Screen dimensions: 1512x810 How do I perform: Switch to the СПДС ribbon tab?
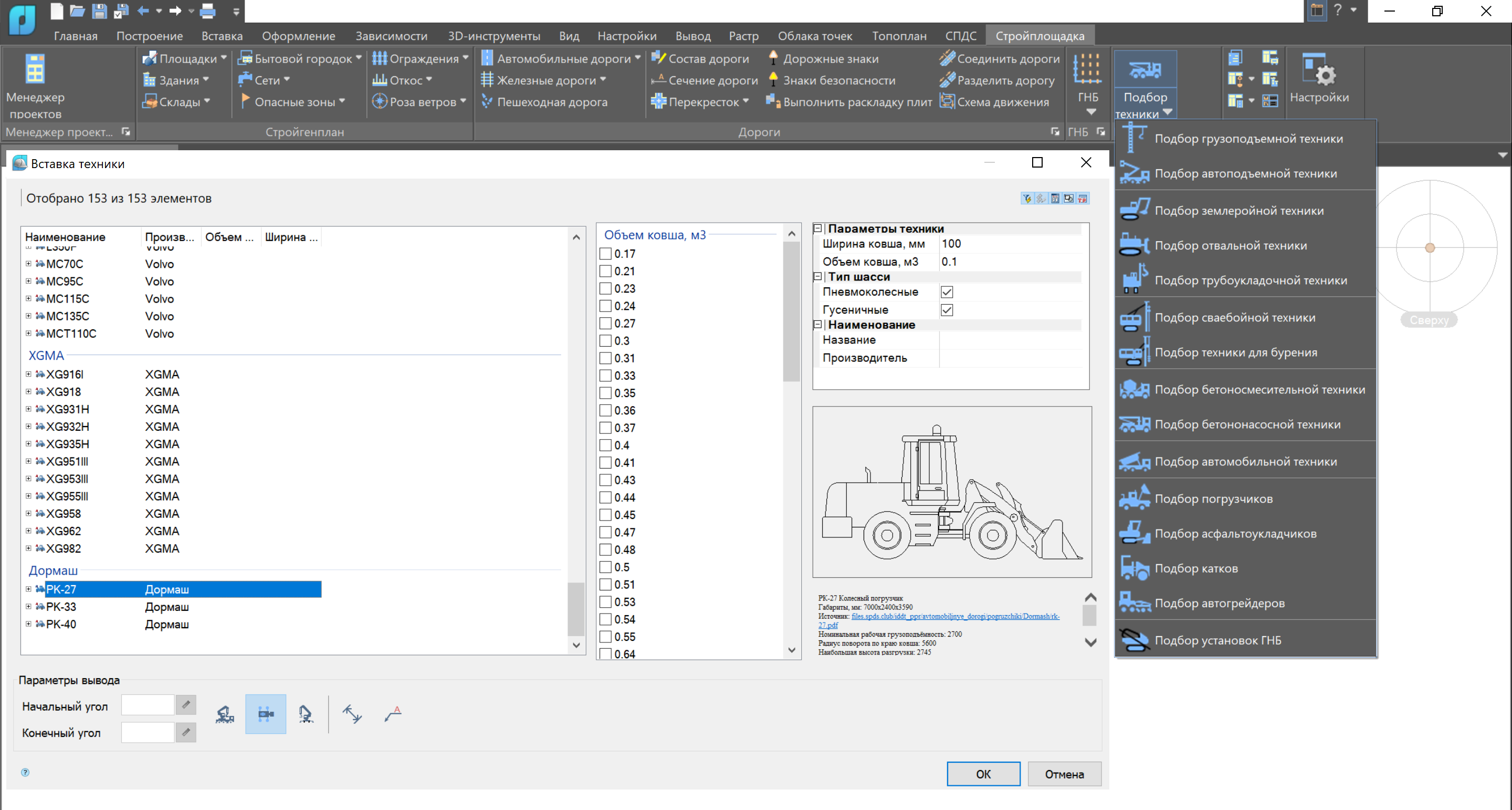pyautogui.click(x=961, y=36)
